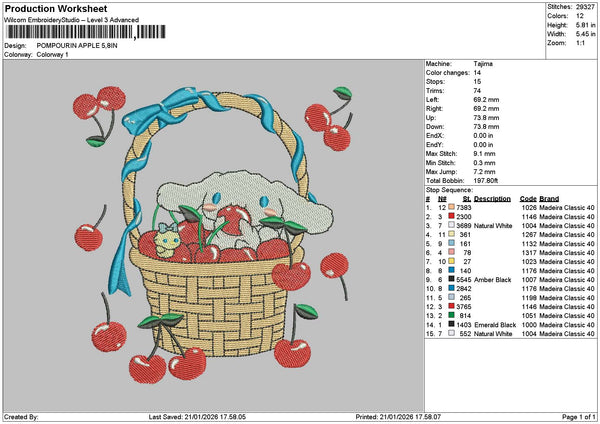Click thread code 1317
Screen dimensions: 600x424
coord(529,253)
